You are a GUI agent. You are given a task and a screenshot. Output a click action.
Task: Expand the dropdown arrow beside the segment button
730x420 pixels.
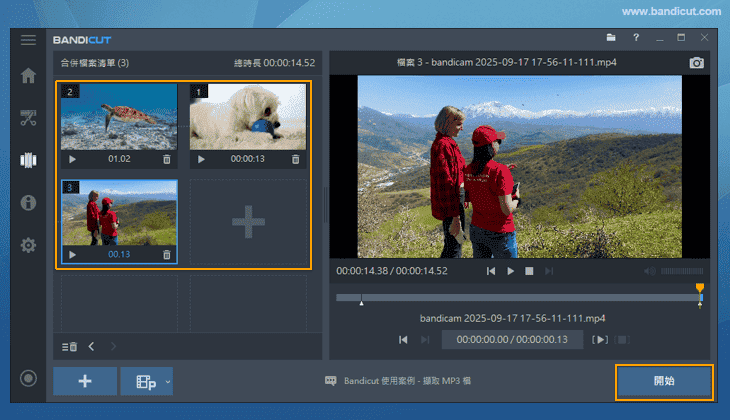point(168,382)
